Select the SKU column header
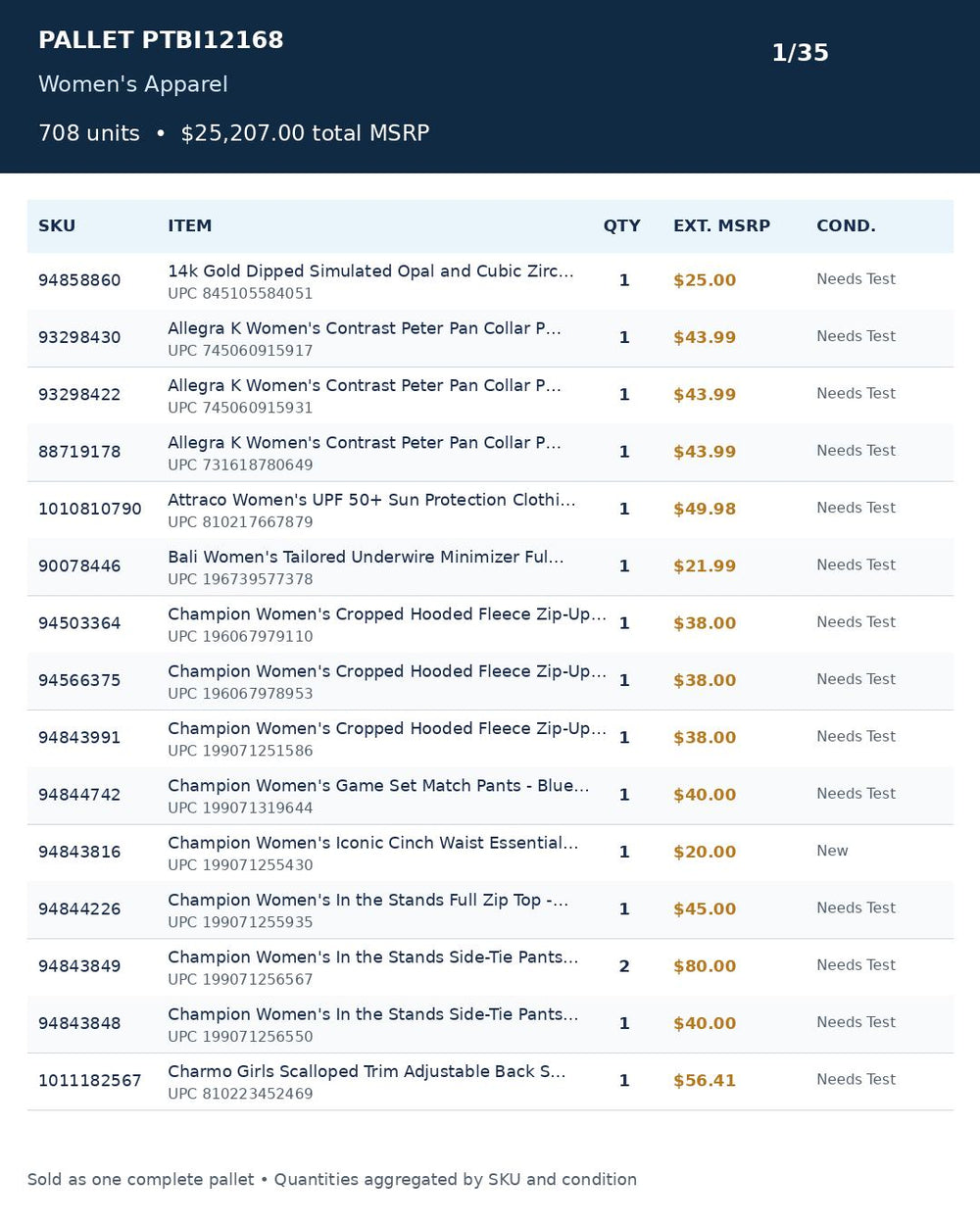This screenshot has height=1225, width=980. pyautogui.click(x=57, y=225)
